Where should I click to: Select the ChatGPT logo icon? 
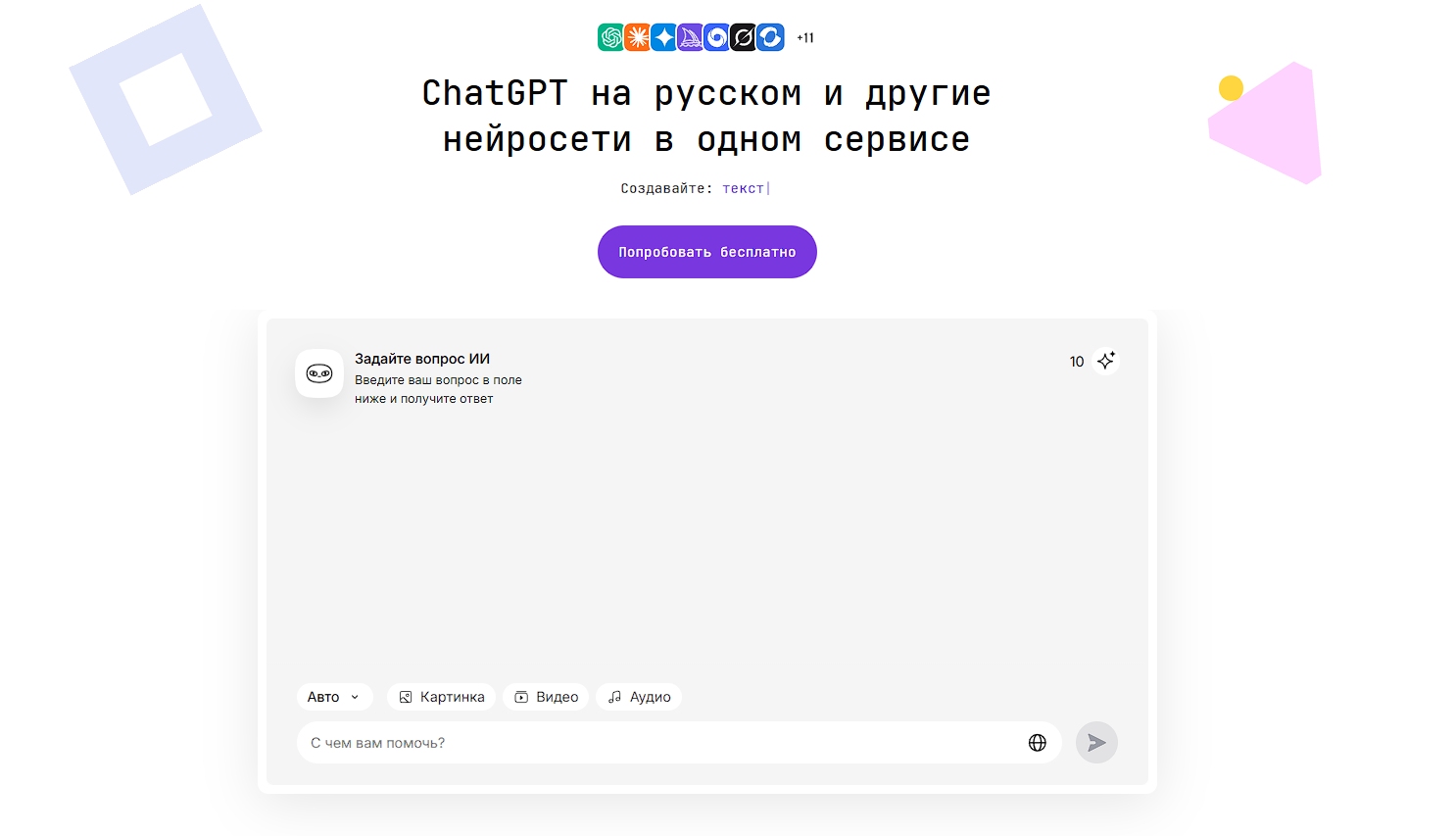[x=609, y=37]
